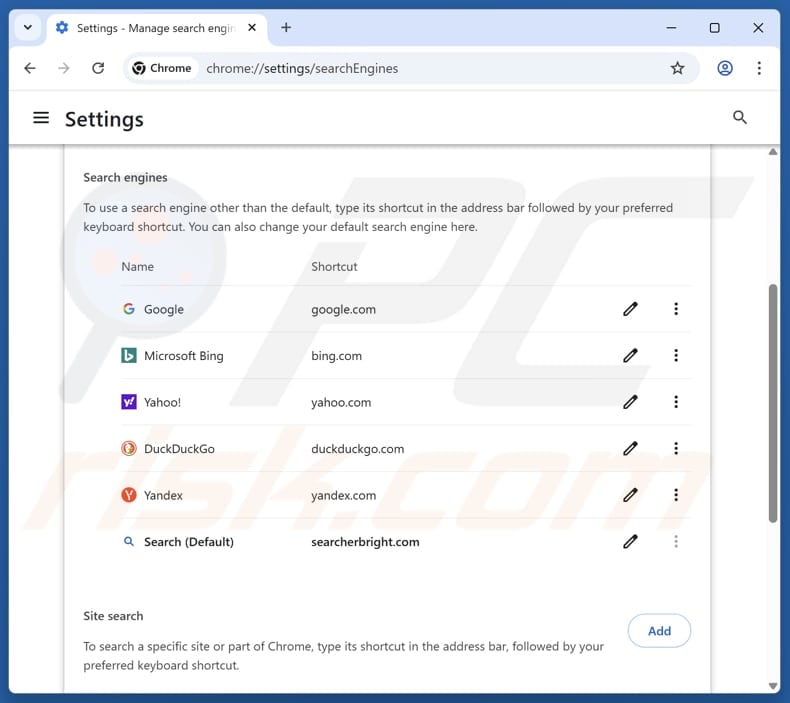This screenshot has height=703, width=790.
Task: Click the Shortcut column header
Action: [334, 267]
